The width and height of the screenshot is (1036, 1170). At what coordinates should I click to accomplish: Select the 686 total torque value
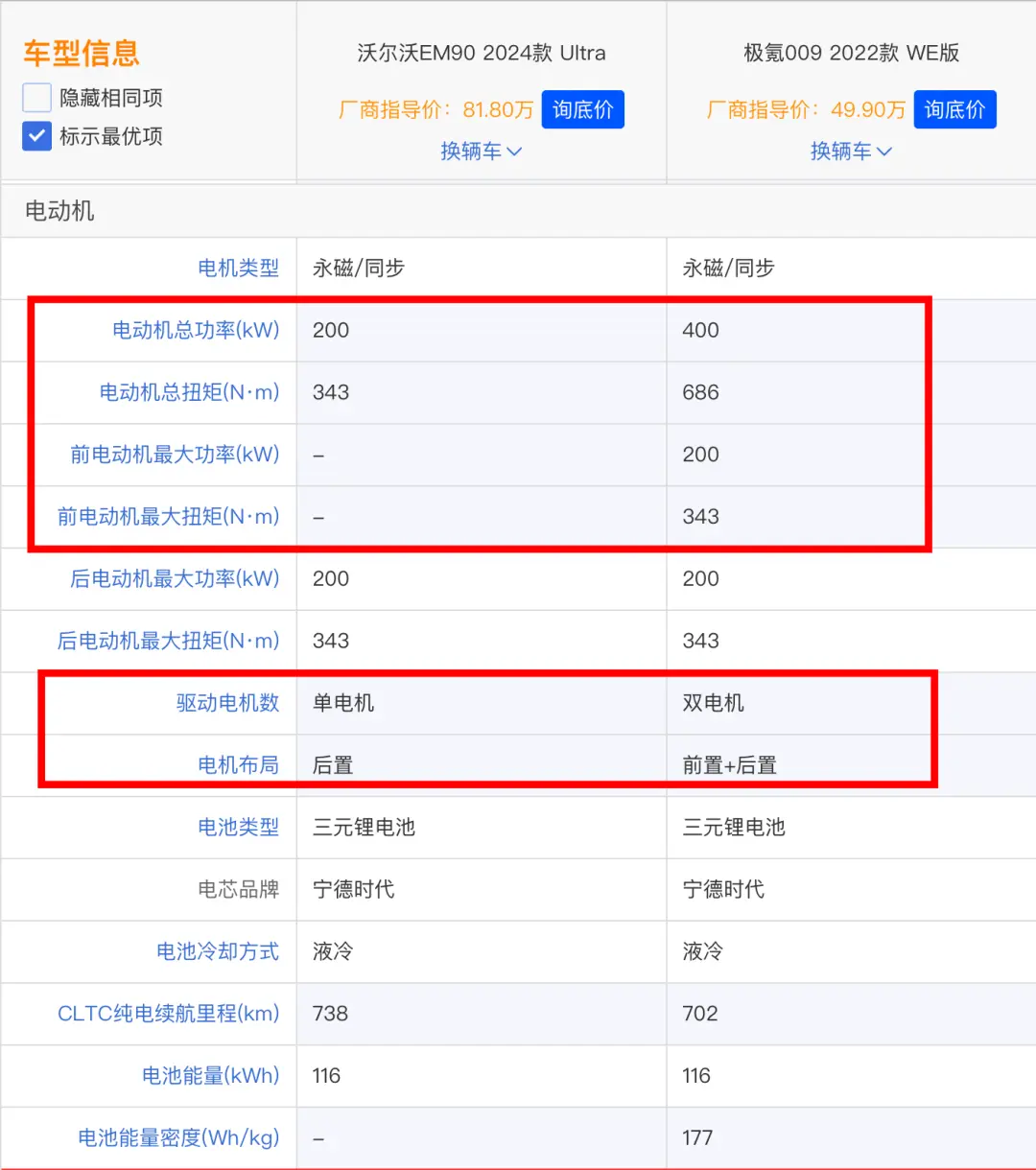coord(701,392)
